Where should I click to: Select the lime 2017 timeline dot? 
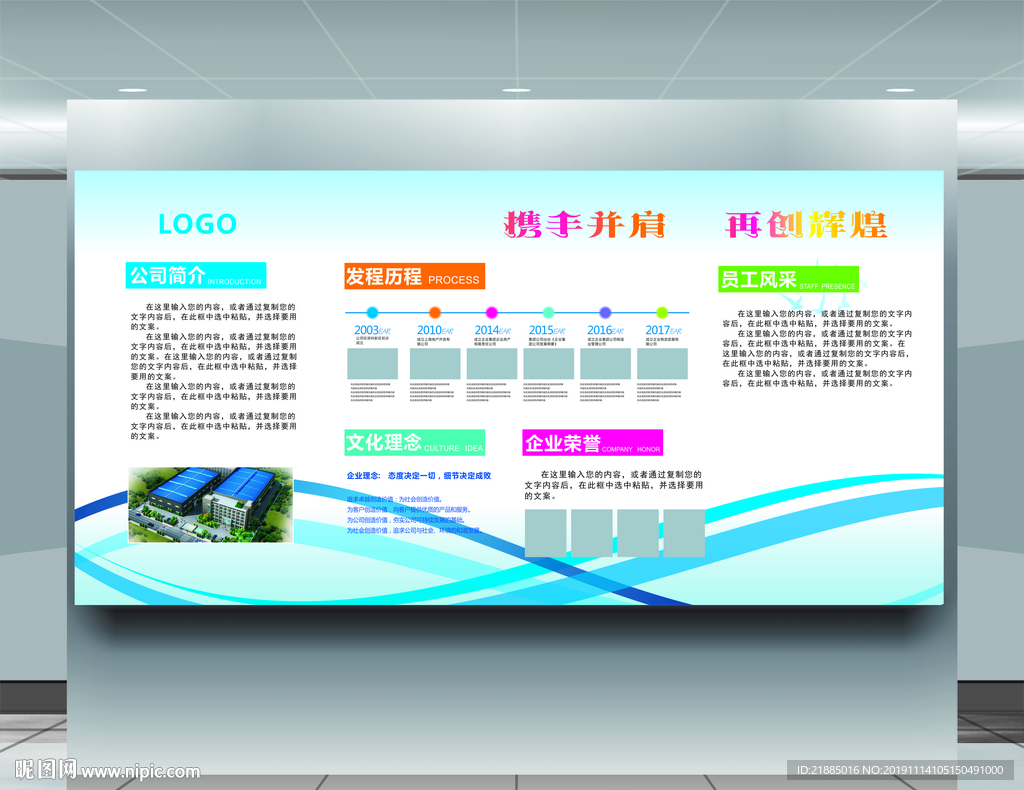coord(662,313)
